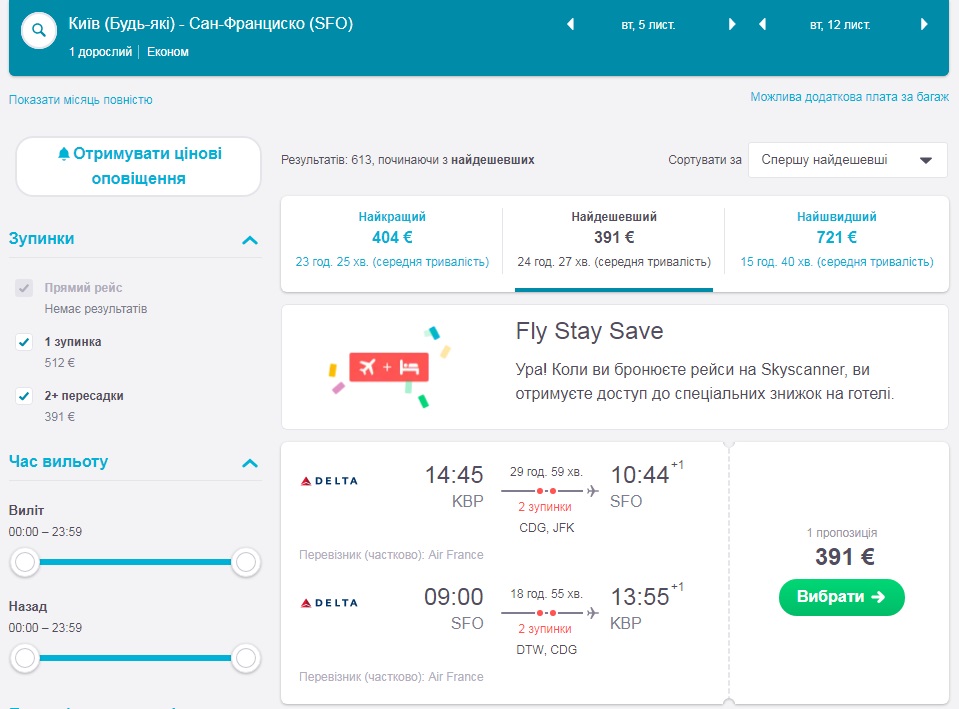
Task: Collapse the 'Зупинки' filter section
Action: pos(250,240)
